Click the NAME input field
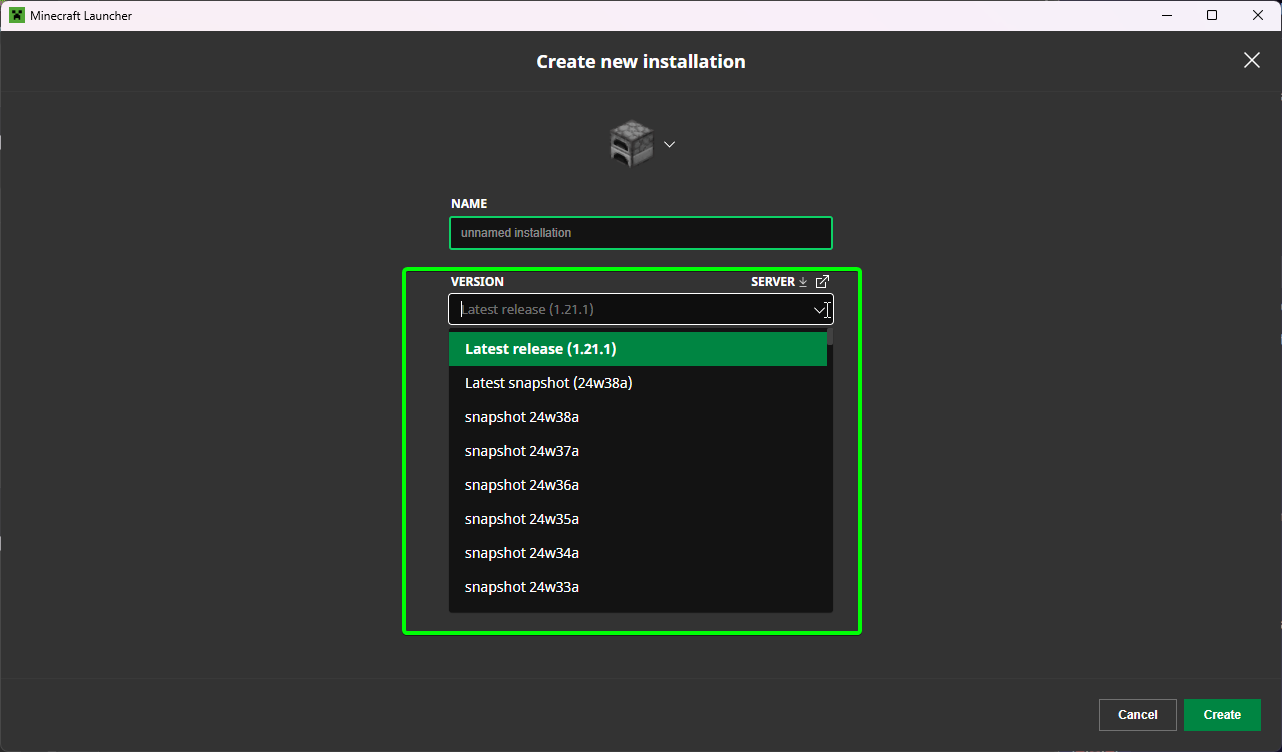This screenshot has height=752, width=1282. click(x=641, y=233)
